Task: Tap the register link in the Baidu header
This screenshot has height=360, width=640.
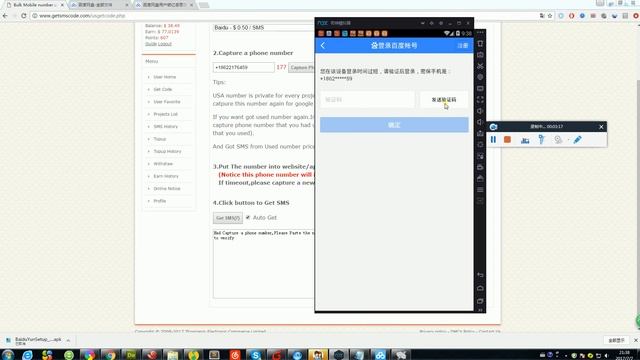Action: pos(462,46)
